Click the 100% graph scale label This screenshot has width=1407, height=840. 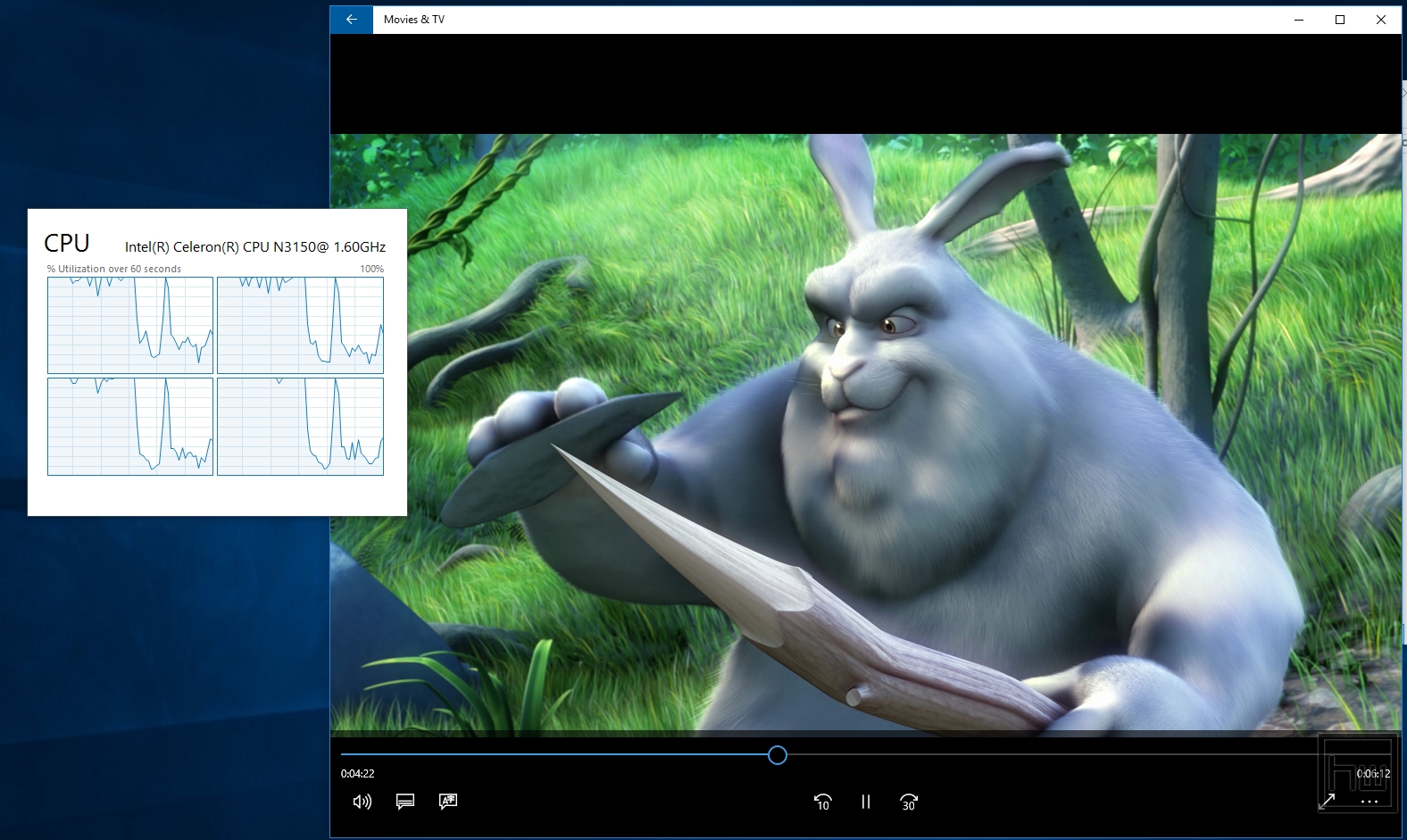point(371,269)
